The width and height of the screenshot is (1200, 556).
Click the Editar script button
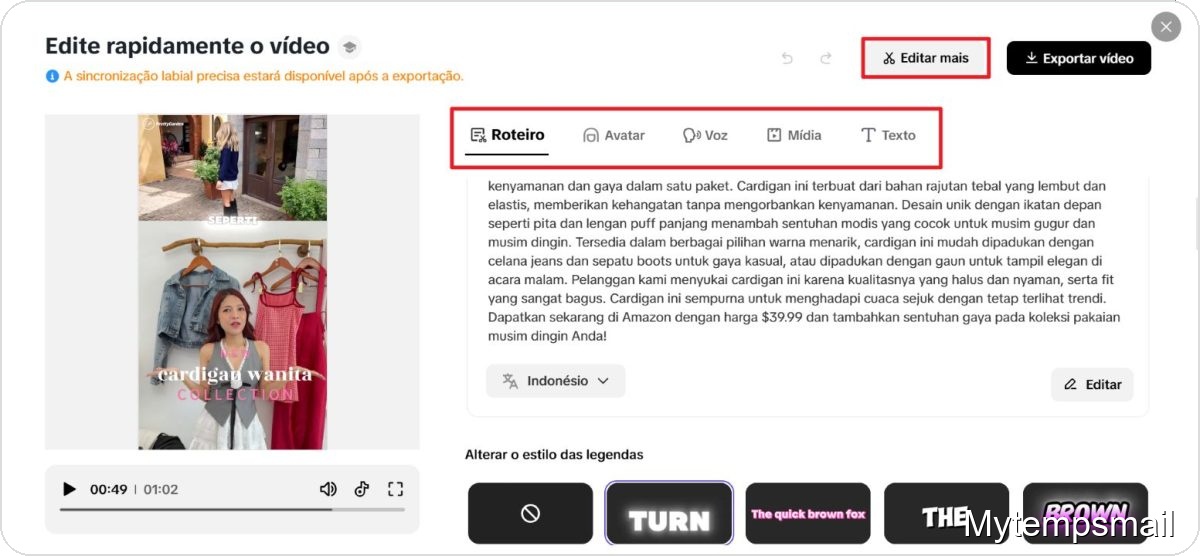1092,384
